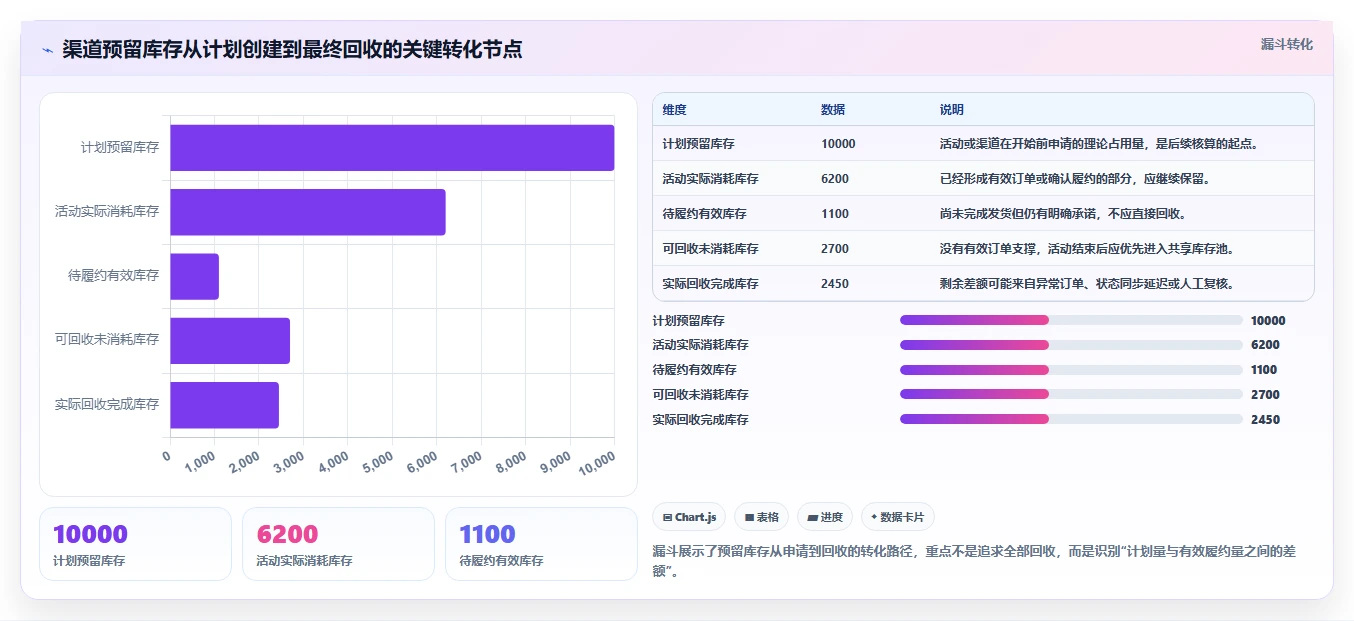Click the x-axis tick 1,000

coord(200,462)
